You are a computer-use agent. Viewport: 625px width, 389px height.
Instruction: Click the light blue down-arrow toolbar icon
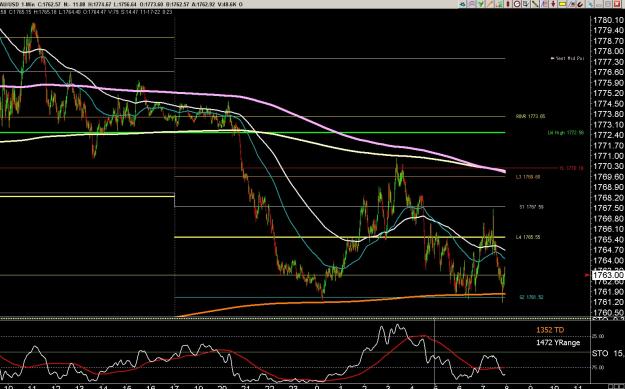coord(590,4)
